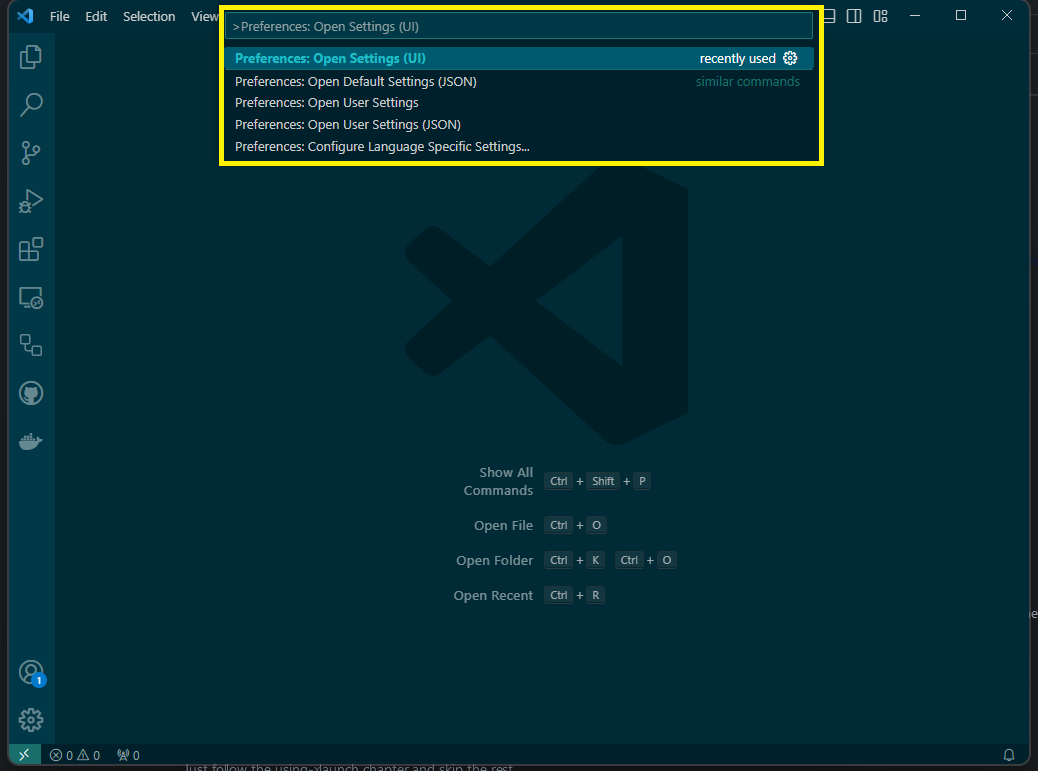Open the Run and Debug view
The image size is (1038, 771).
[31, 201]
